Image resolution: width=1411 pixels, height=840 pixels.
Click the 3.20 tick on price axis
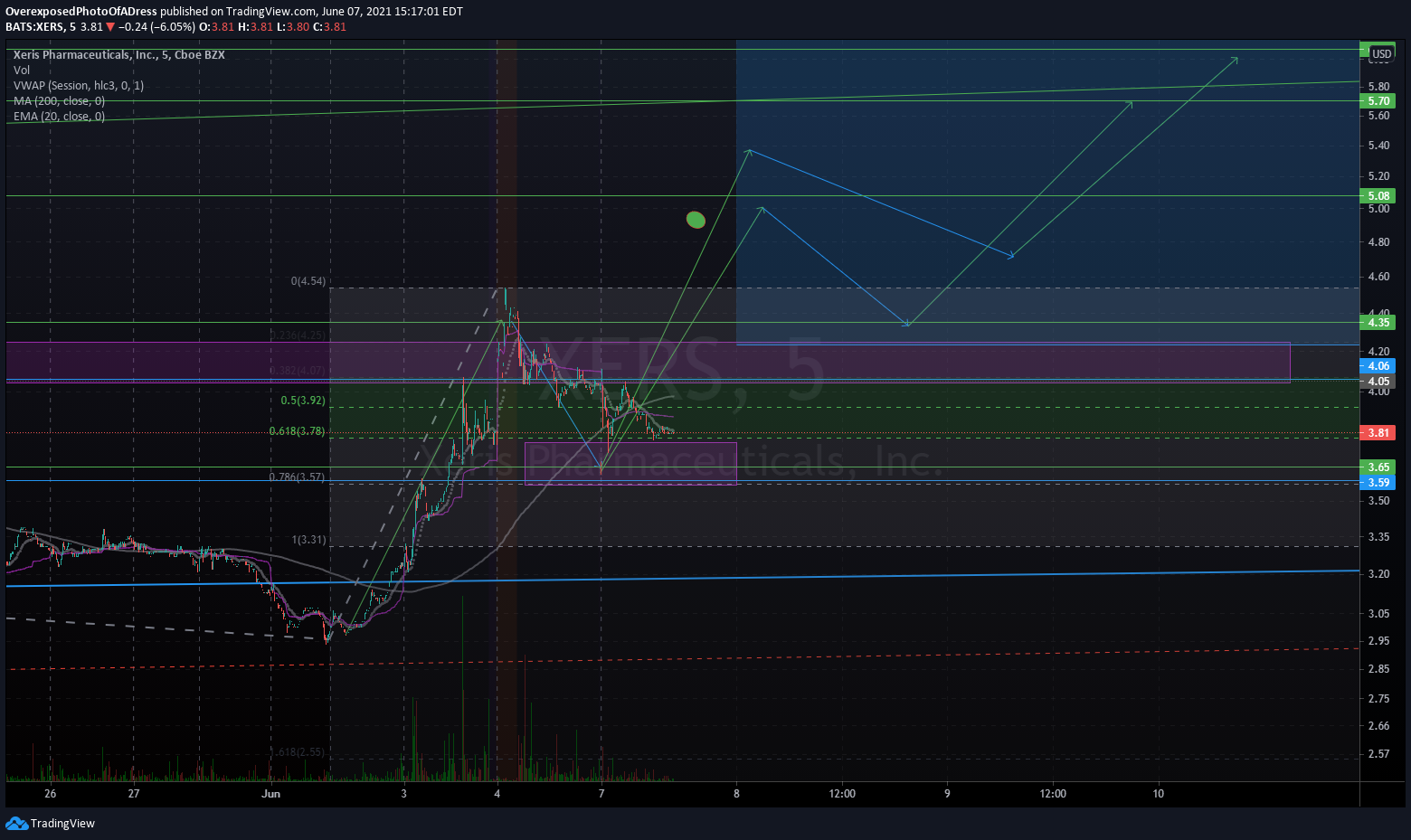tap(1379, 574)
